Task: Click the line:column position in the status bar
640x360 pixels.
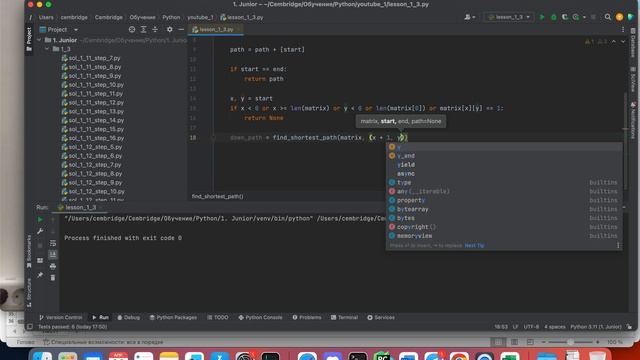Action: (501, 327)
